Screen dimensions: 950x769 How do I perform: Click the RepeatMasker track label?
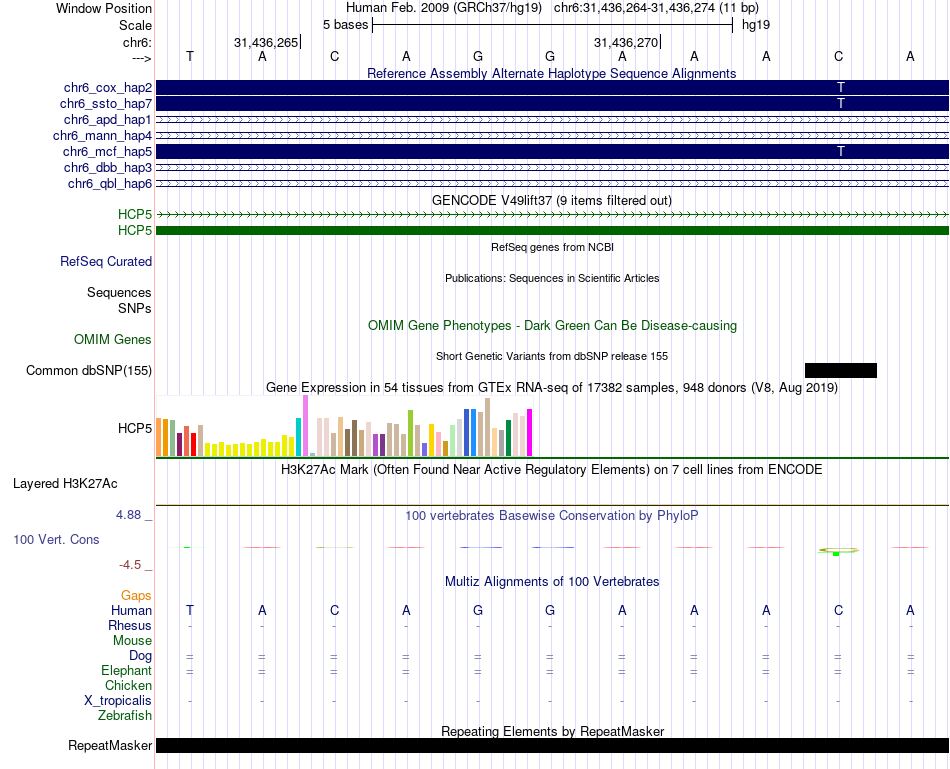click(x=110, y=745)
